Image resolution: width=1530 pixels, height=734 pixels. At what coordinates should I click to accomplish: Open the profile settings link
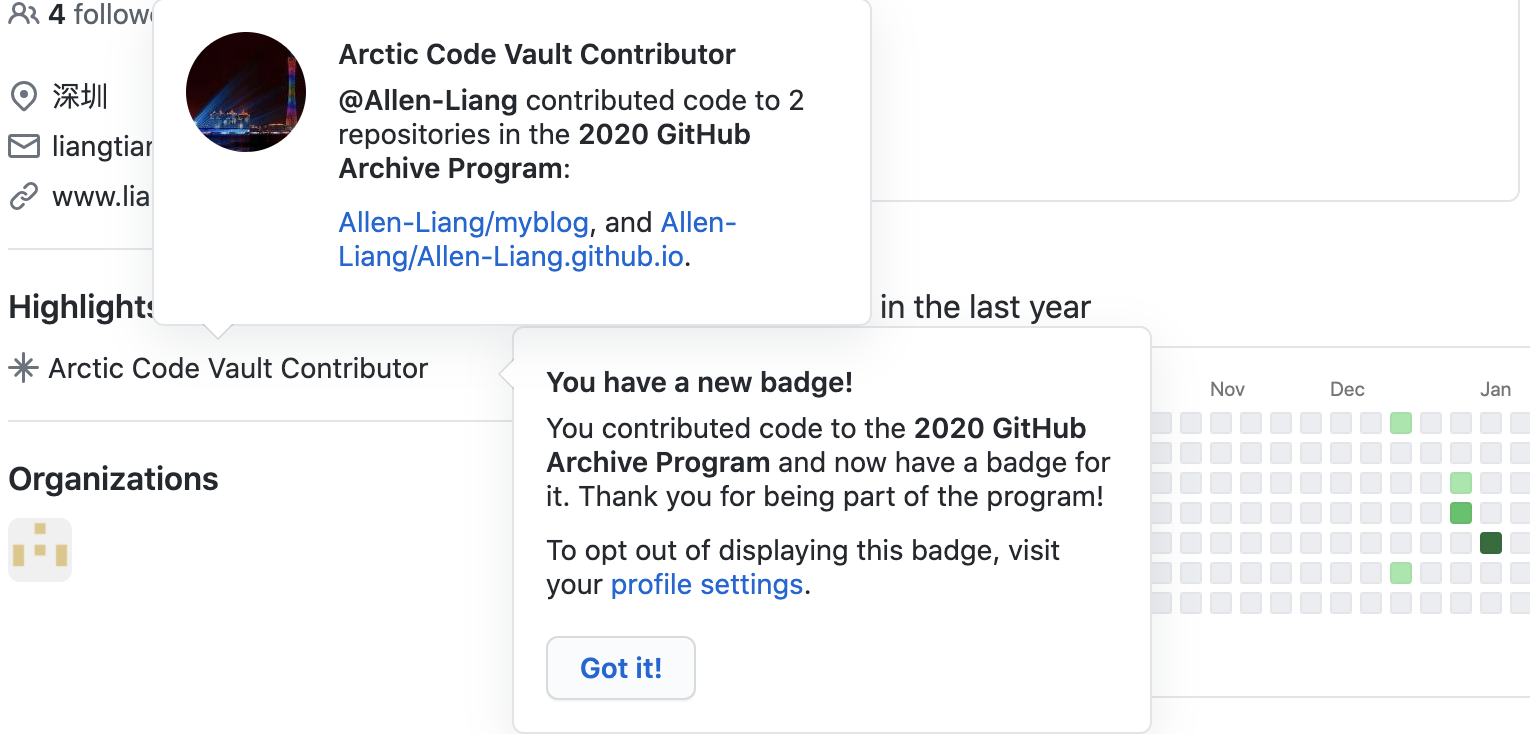(707, 584)
